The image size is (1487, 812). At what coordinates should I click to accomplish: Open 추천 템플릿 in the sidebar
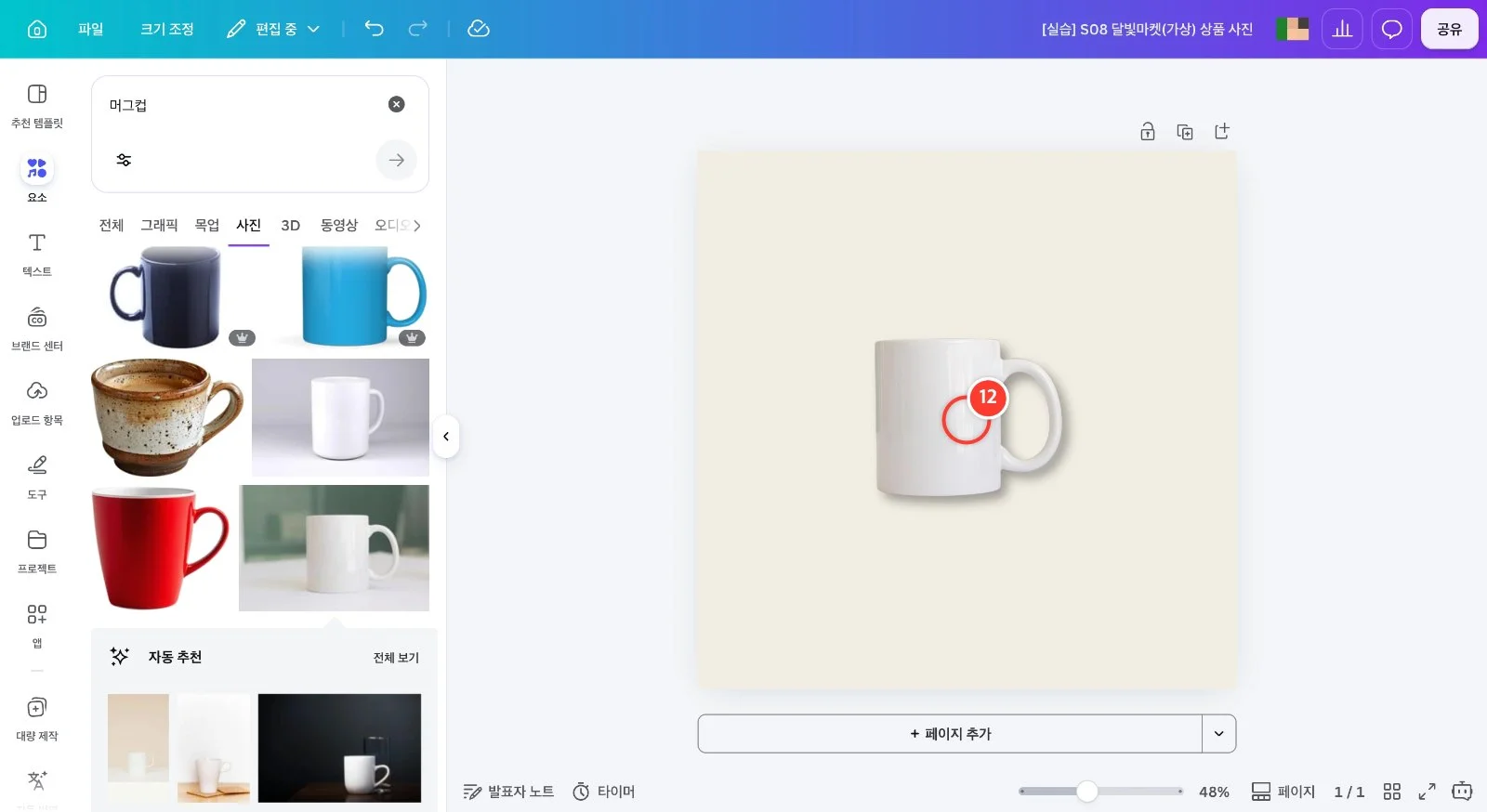coord(37,106)
